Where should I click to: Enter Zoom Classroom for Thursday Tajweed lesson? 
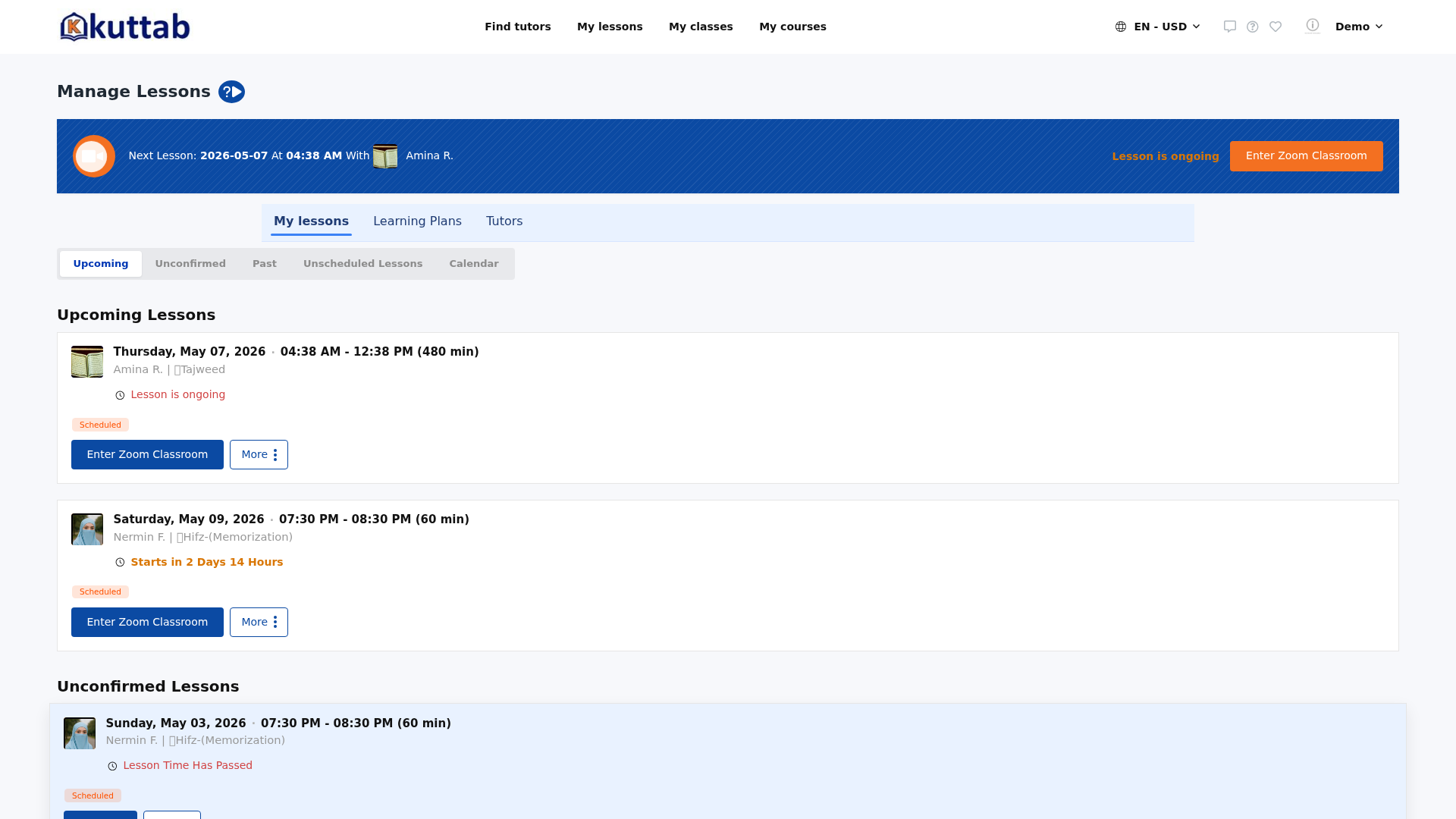point(147,455)
